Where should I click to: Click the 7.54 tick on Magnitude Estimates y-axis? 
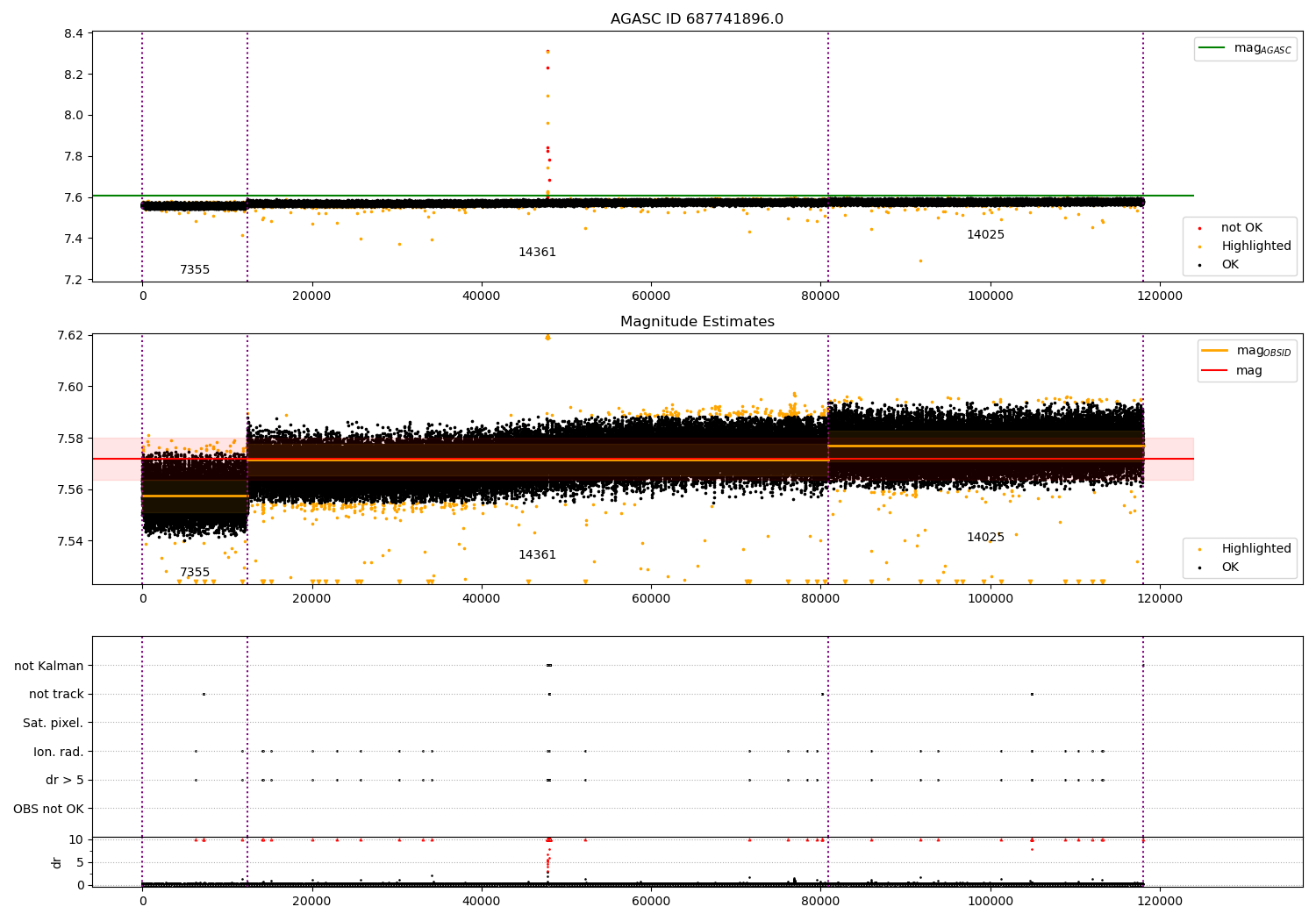[70, 541]
